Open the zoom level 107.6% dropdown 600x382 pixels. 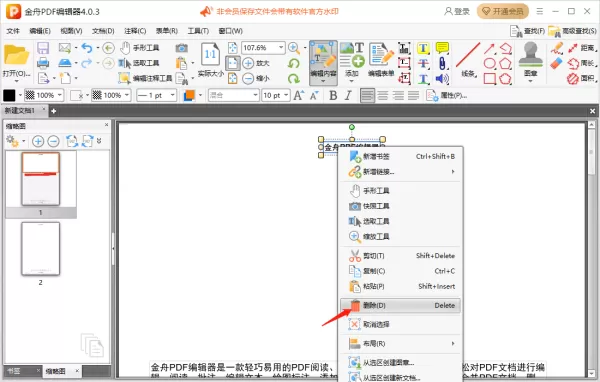(281, 48)
